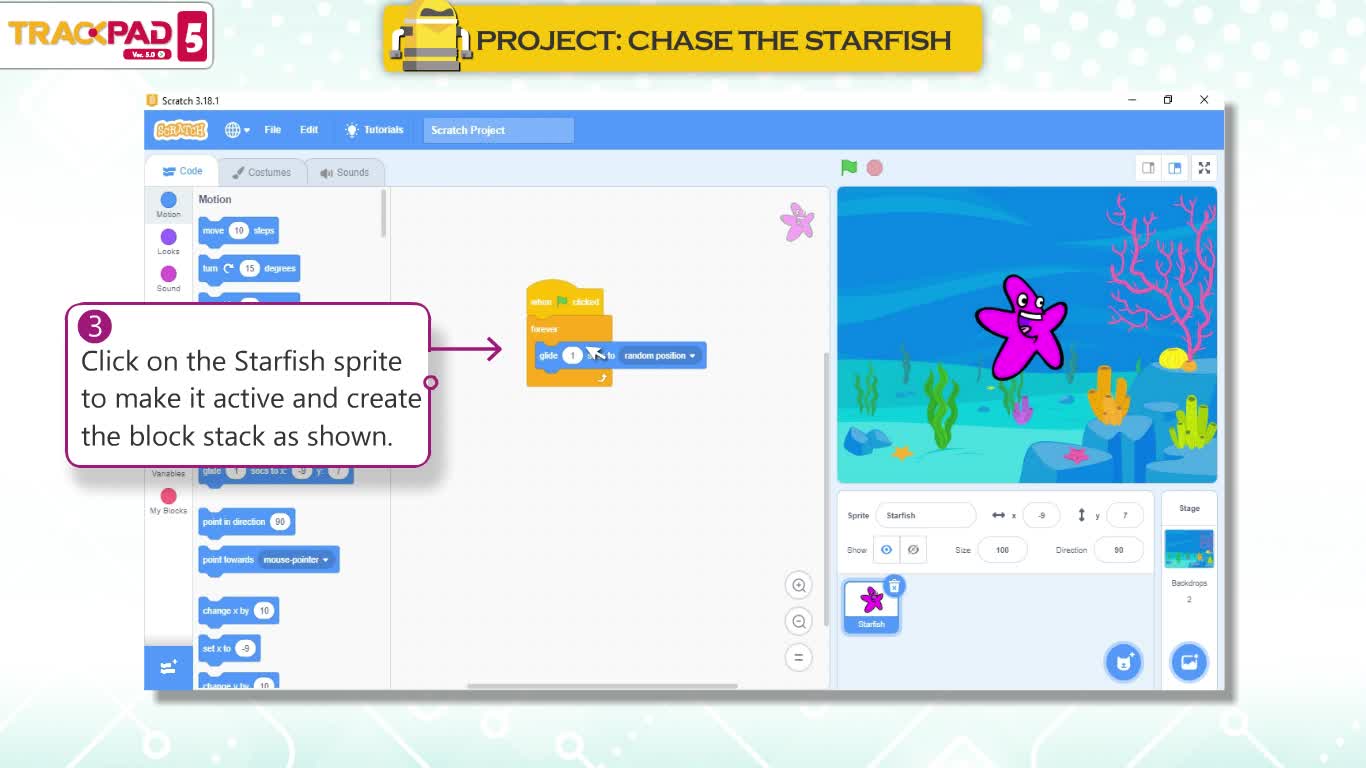Select the Looks block category
Screen dimensions: 1366x768
coord(168,242)
